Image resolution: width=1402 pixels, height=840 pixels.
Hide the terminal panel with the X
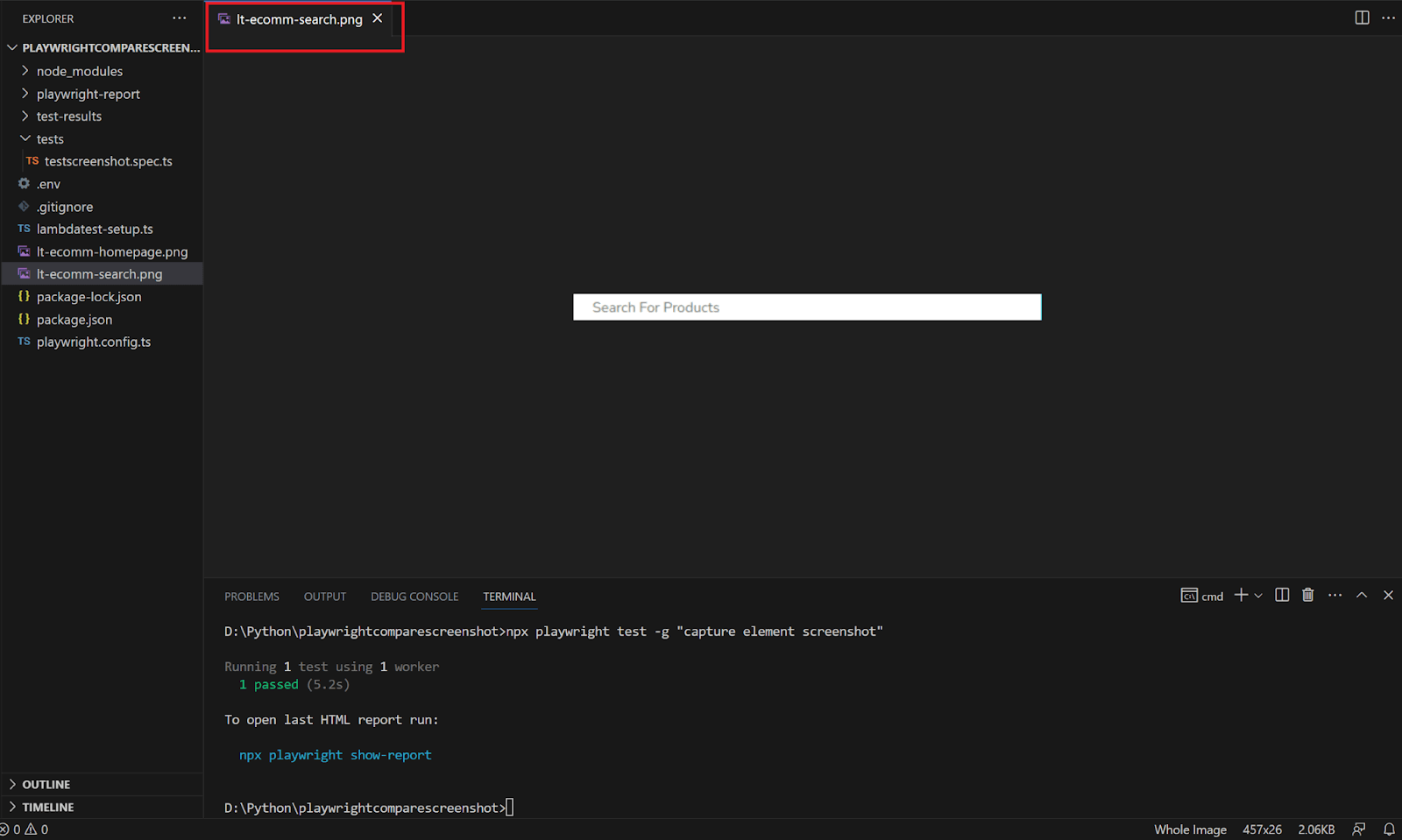pos(1388,596)
